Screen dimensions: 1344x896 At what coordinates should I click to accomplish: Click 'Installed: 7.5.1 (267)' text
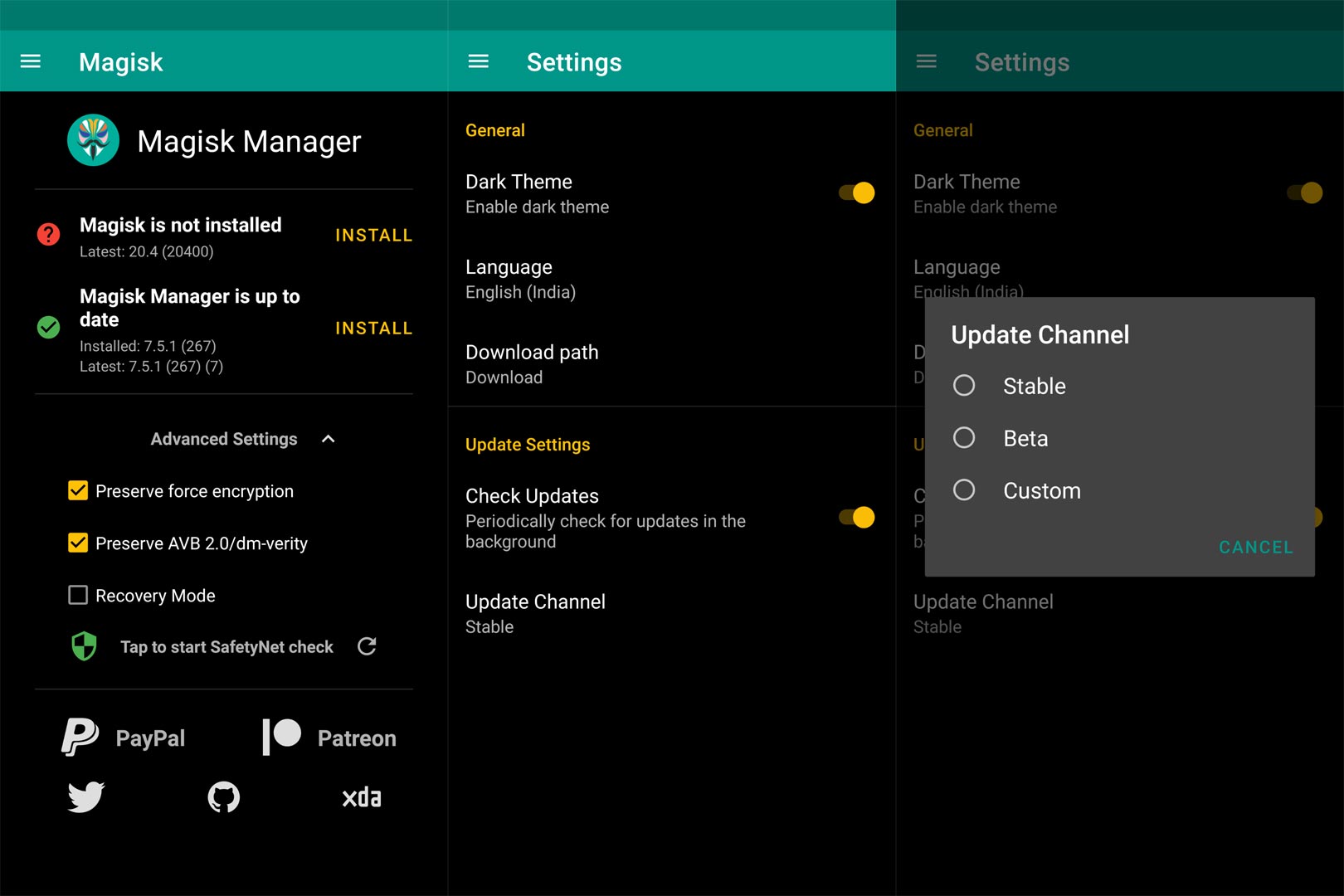click(x=148, y=346)
